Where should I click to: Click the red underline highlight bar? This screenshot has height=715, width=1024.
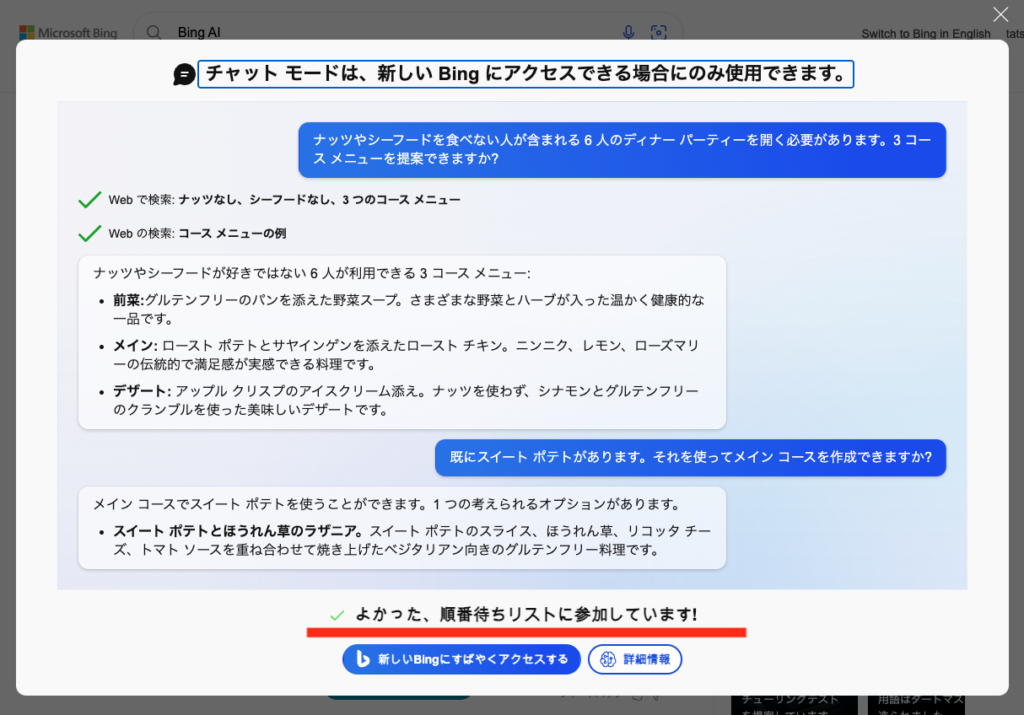coord(528,632)
